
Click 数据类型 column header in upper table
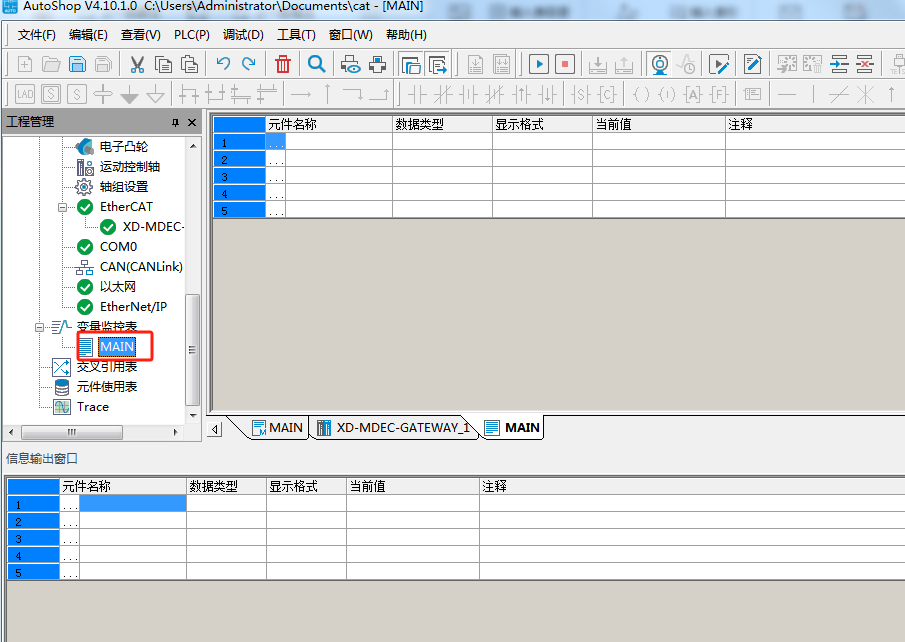442,124
